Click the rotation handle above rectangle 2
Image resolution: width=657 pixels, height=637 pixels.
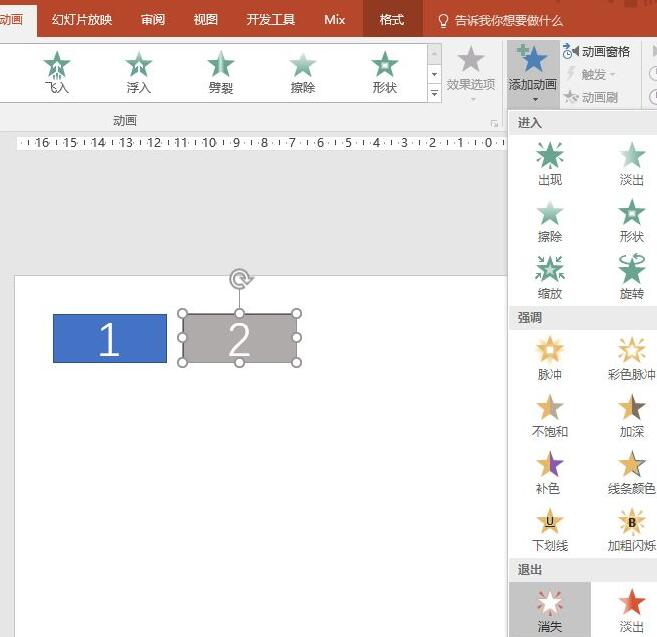click(240, 279)
